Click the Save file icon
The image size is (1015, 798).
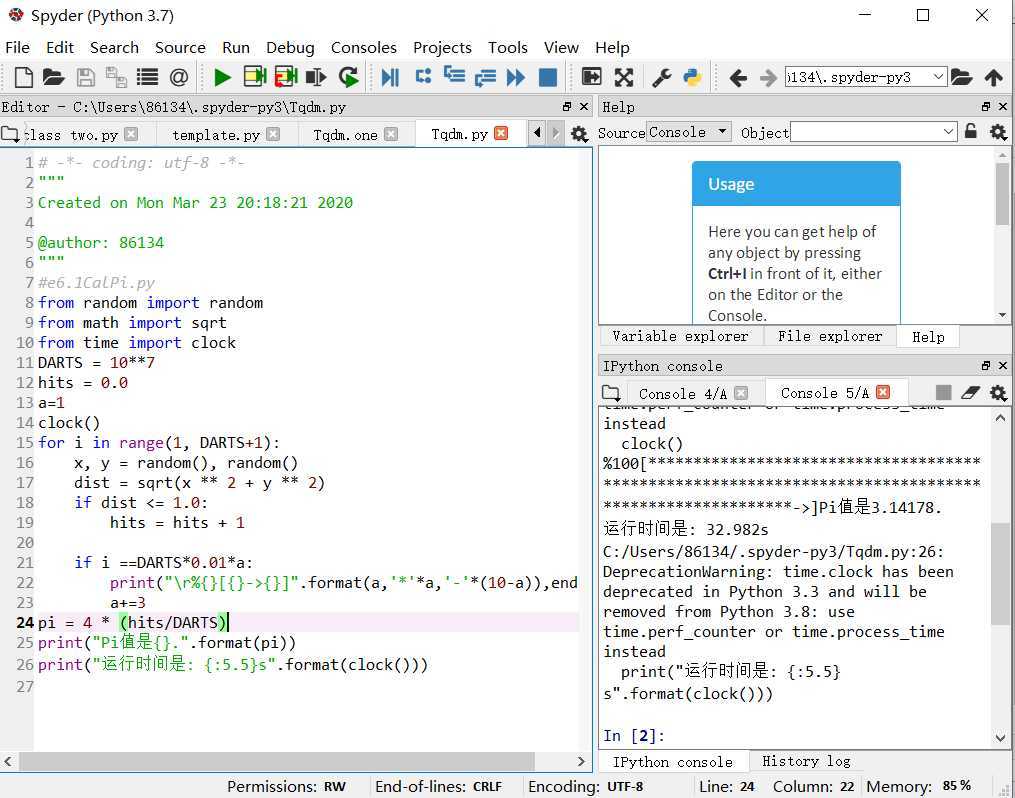(x=85, y=77)
